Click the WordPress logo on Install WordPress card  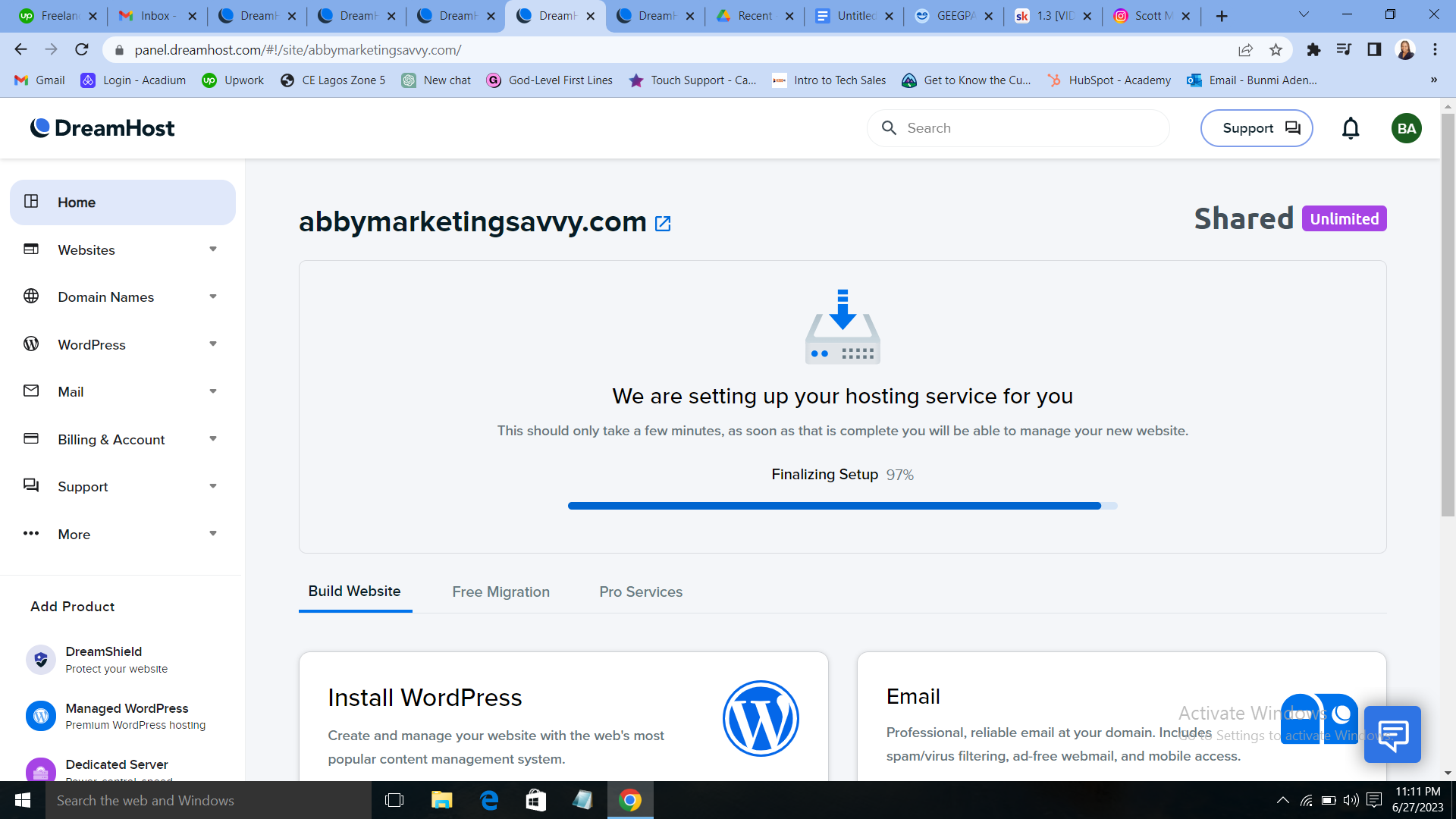(761, 717)
